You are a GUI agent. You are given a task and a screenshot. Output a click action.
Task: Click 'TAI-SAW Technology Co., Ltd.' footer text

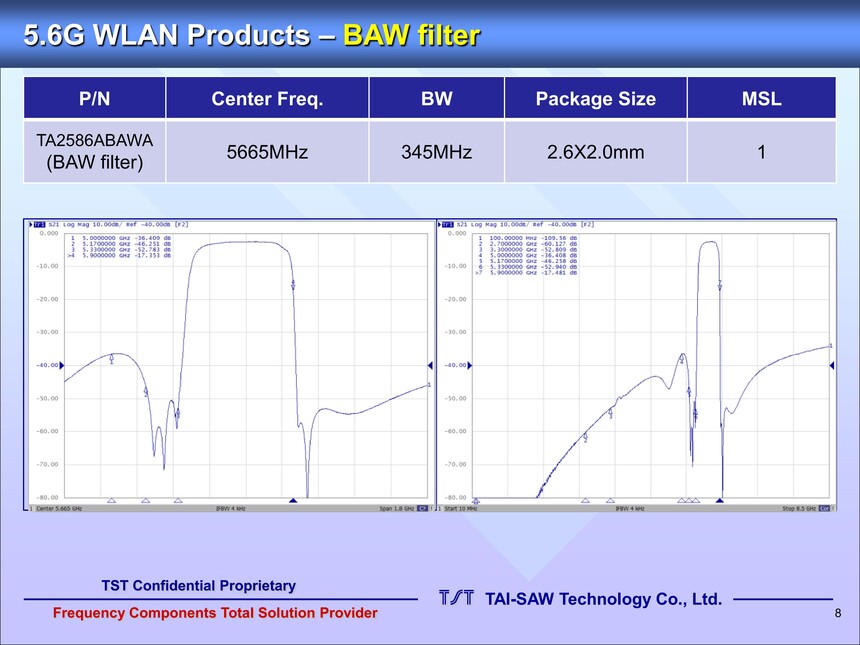(603, 599)
